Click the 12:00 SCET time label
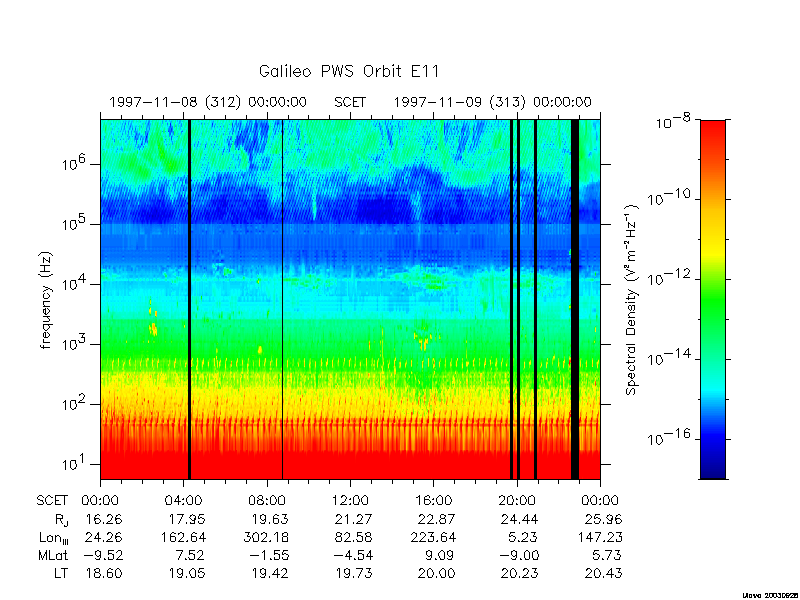The image size is (800, 600). (350, 501)
